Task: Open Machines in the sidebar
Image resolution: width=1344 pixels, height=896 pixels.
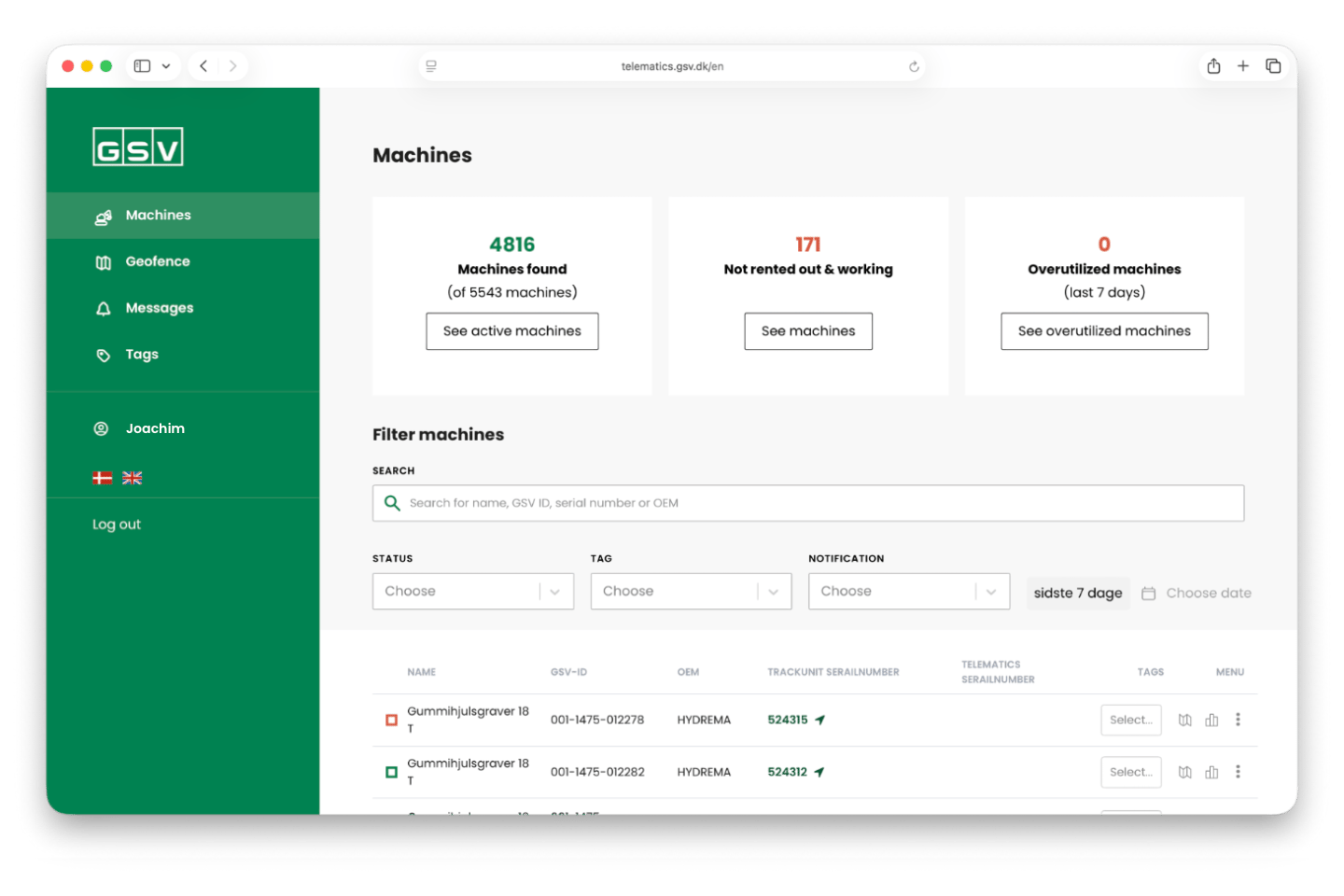Action: tap(183, 216)
